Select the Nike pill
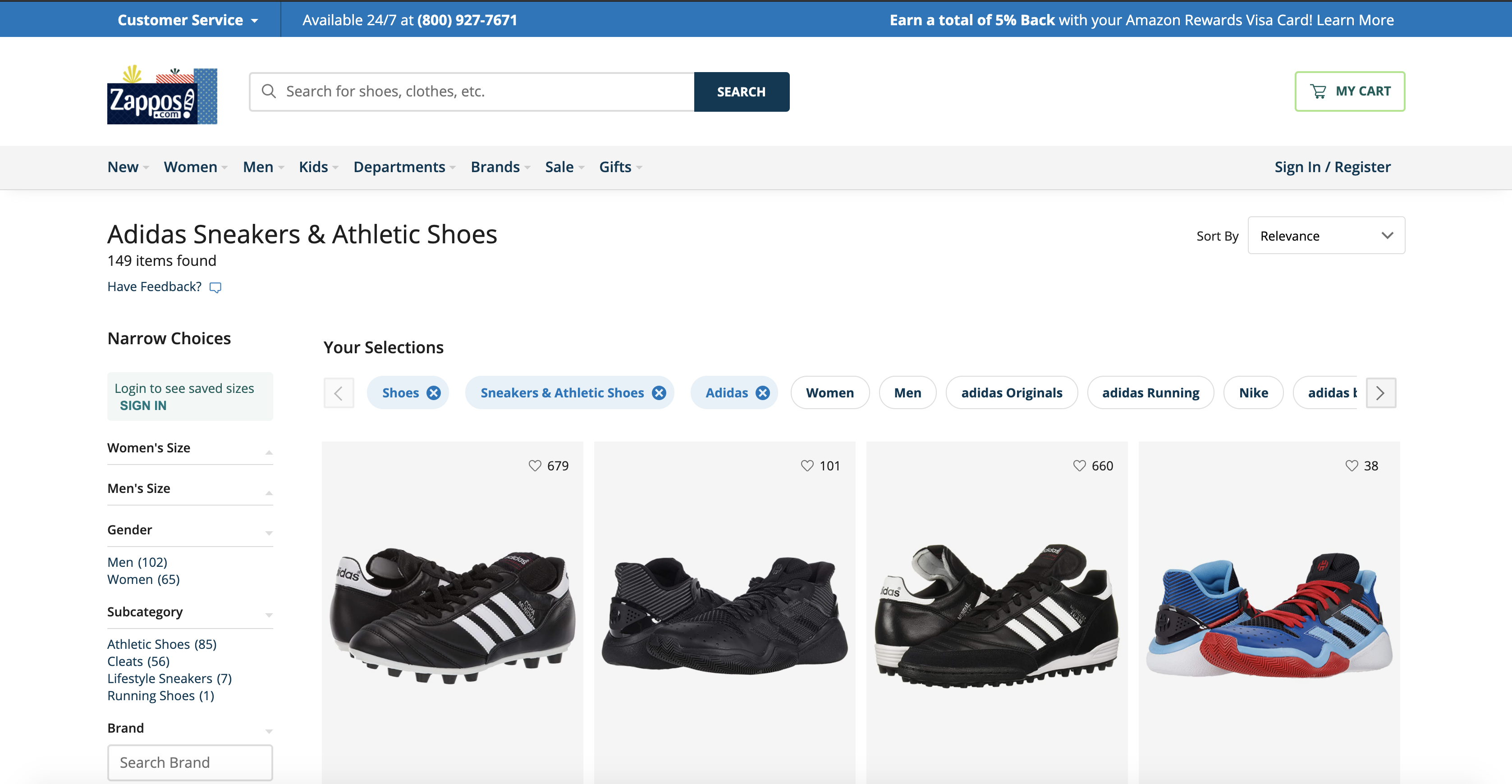 coord(1254,393)
